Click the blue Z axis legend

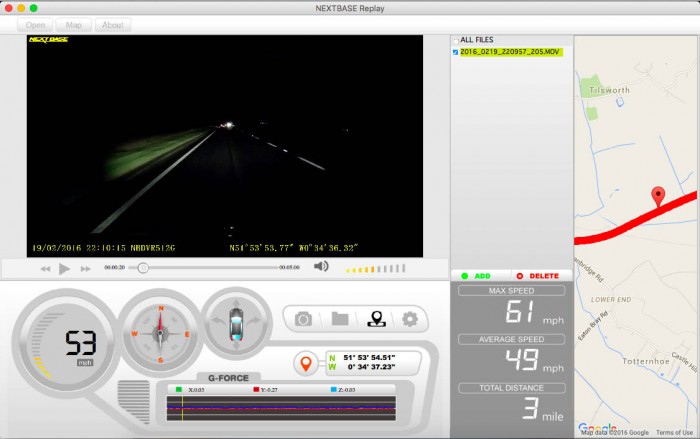[343, 390]
